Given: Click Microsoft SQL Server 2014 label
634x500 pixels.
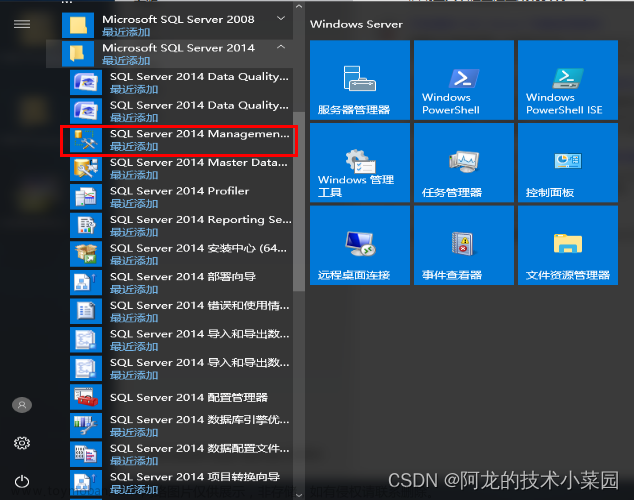Looking at the screenshot, I should point(178,48).
